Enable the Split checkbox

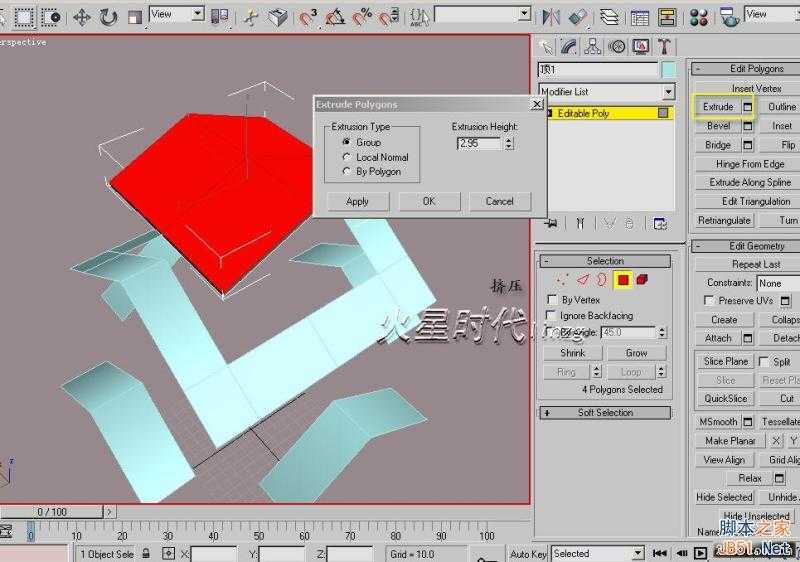tap(764, 362)
